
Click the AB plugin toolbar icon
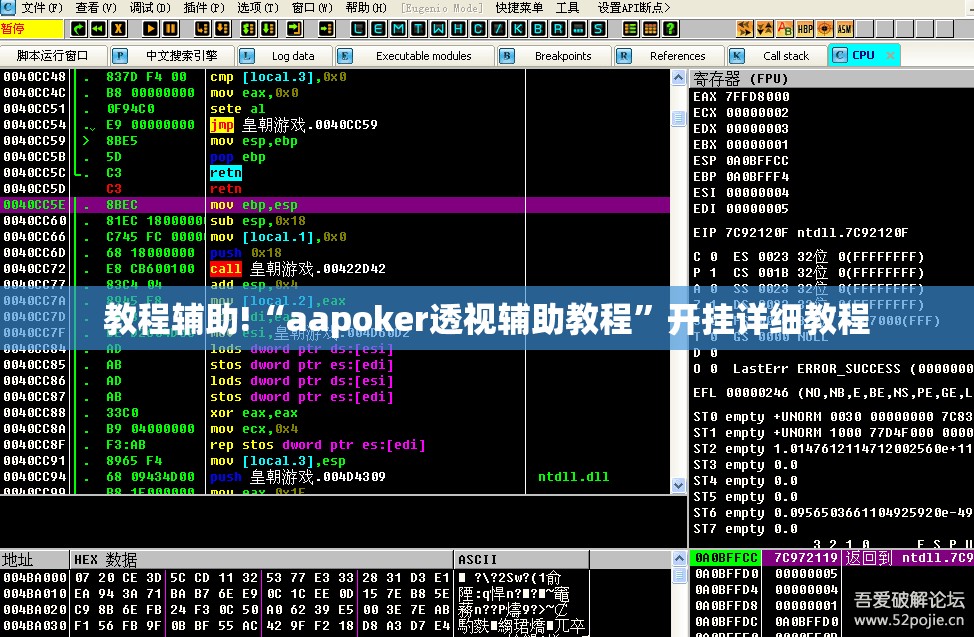point(785,29)
